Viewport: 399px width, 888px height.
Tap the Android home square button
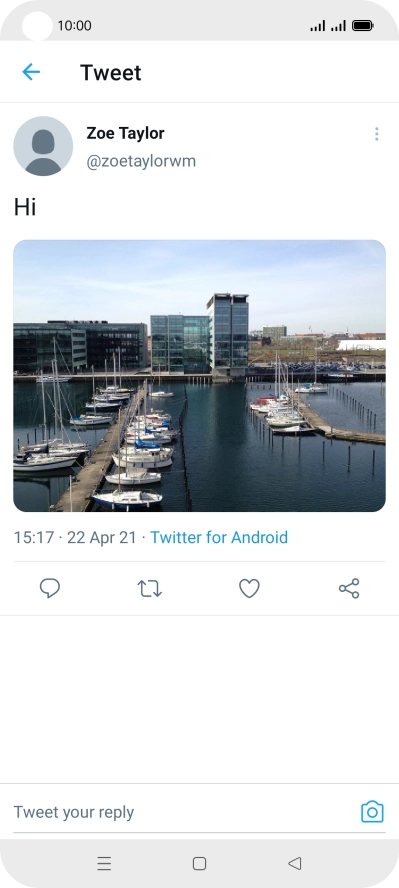pos(199,863)
